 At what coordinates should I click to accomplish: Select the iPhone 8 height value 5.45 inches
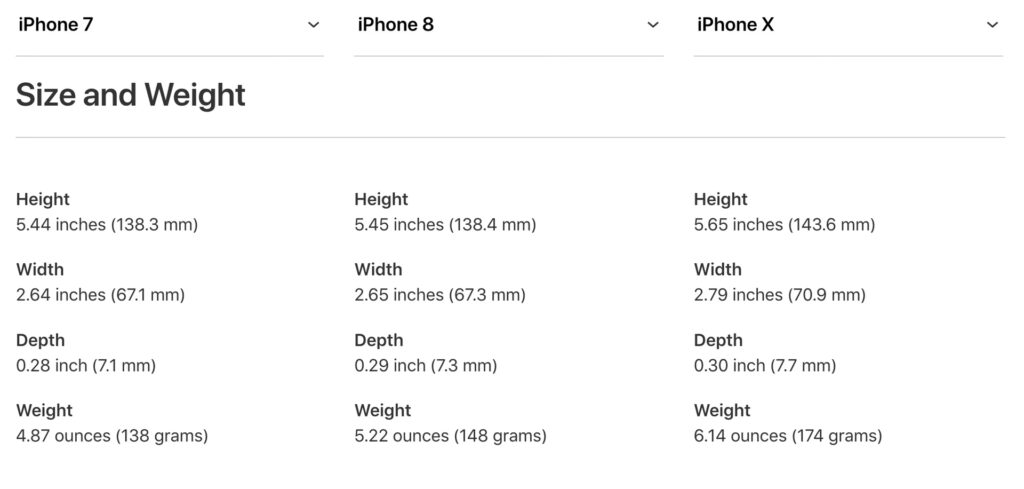445,225
